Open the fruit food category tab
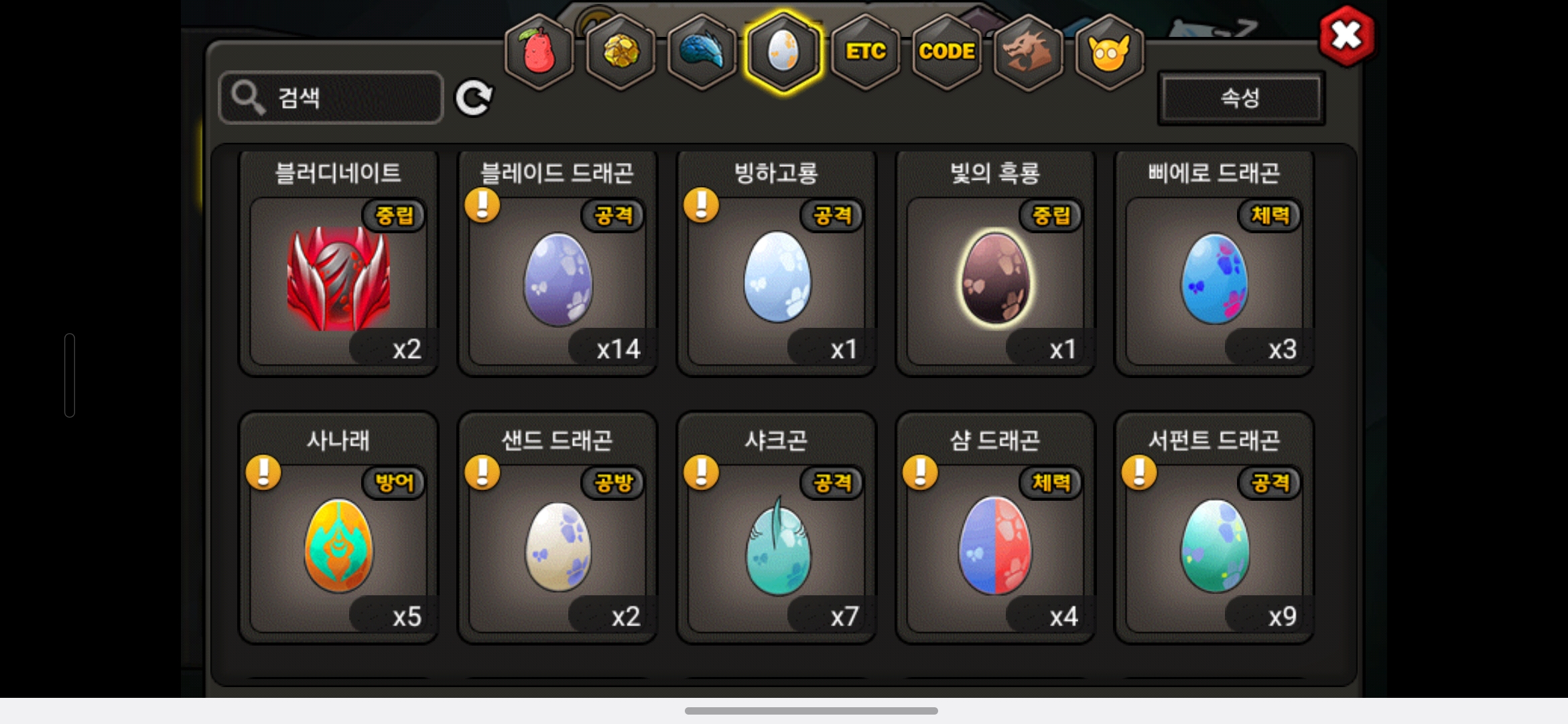 pyautogui.click(x=539, y=52)
